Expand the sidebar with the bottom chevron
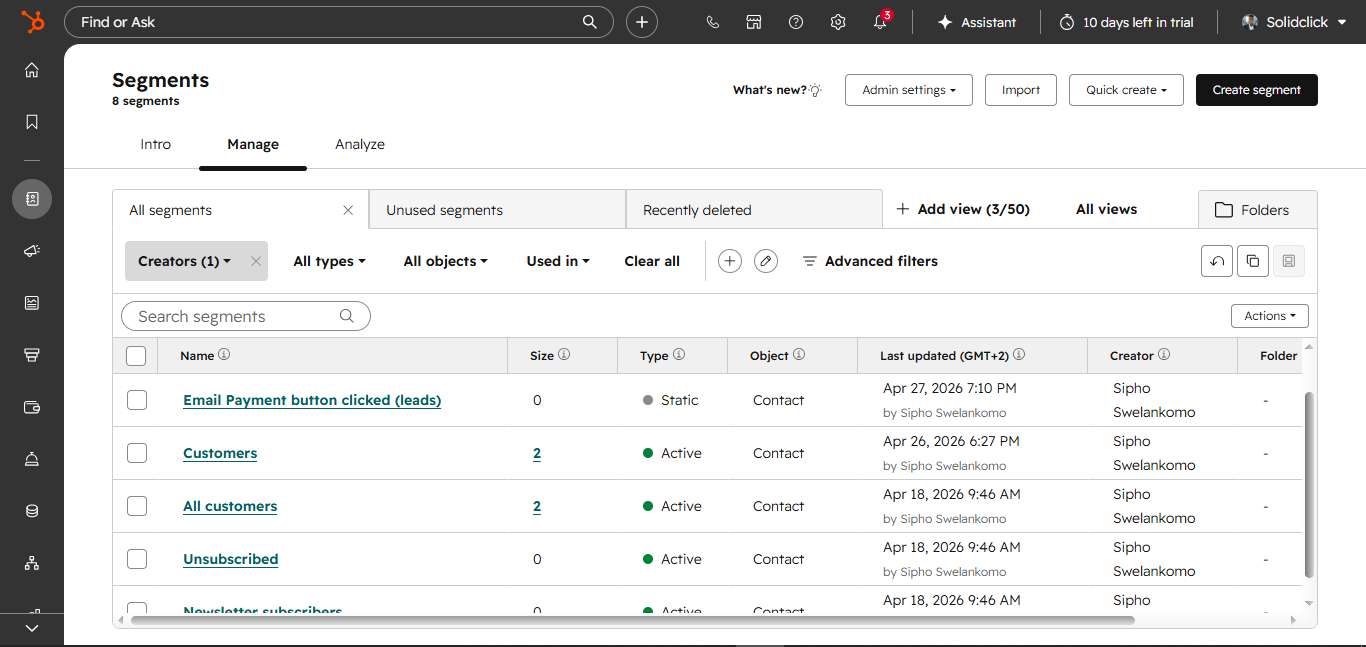Image resolution: width=1366 pixels, height=647 pixels. 32,628
